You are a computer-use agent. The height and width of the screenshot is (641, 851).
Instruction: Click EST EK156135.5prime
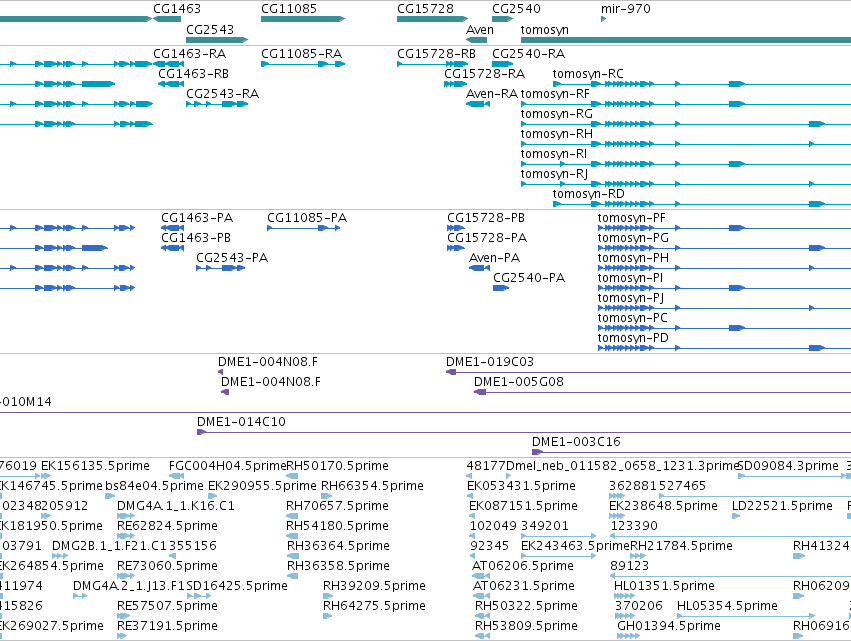click(96, 467)
